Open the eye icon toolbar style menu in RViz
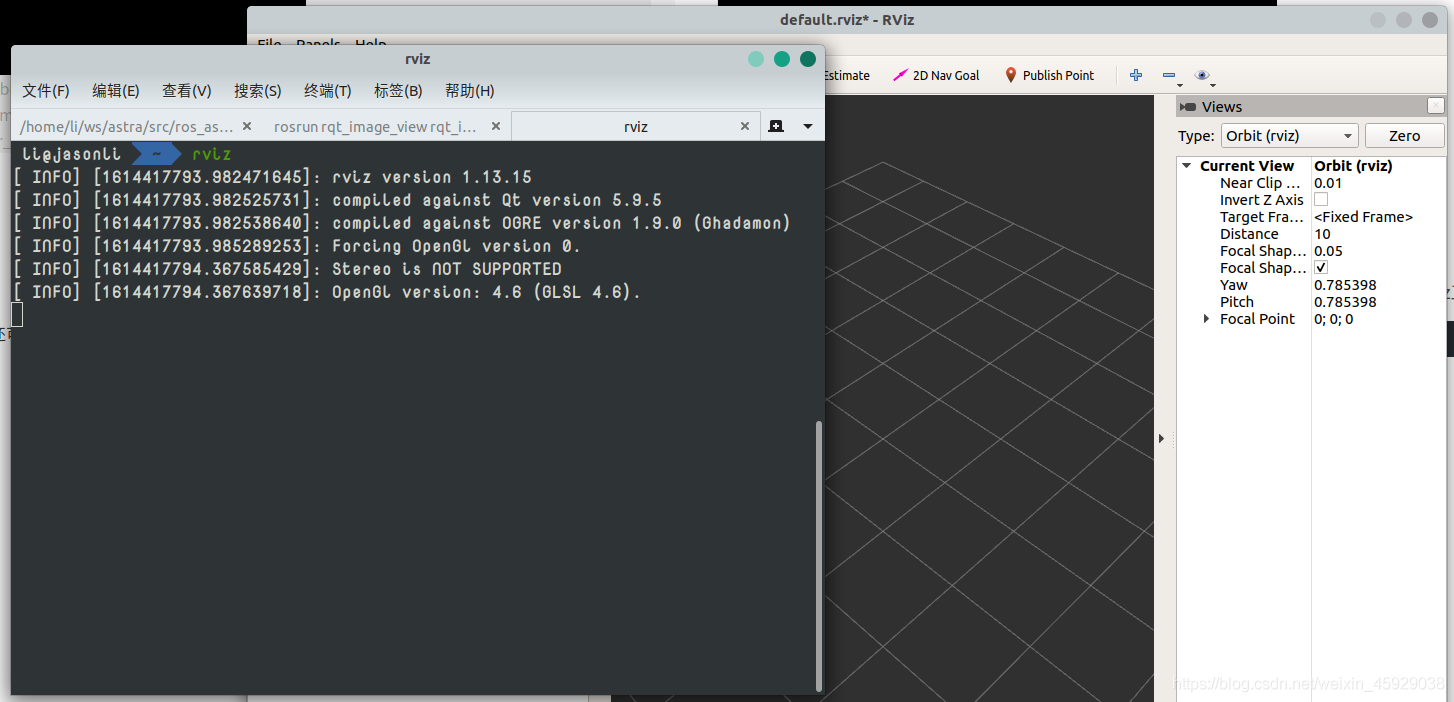Viewport: 1454px width, 702px height. click(x=1202, y=75)
